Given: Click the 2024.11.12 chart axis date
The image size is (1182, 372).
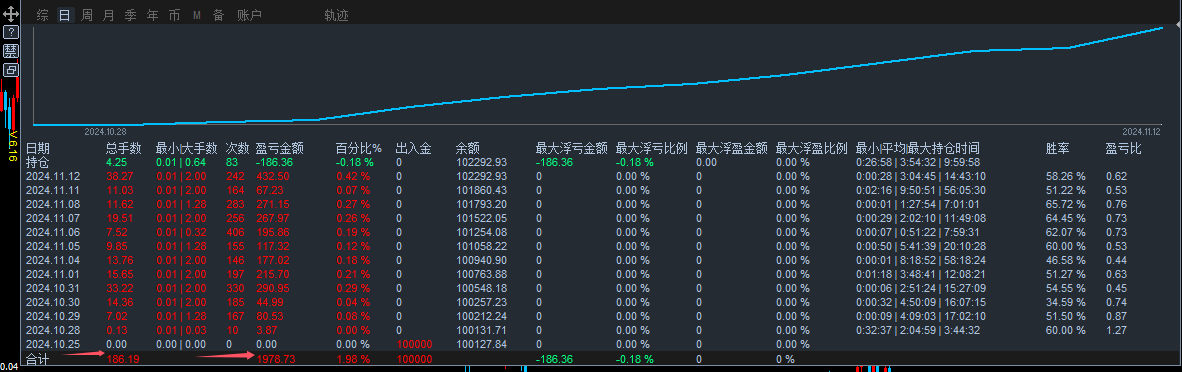Looking at the screenshot, I should tap(1141, 131).
